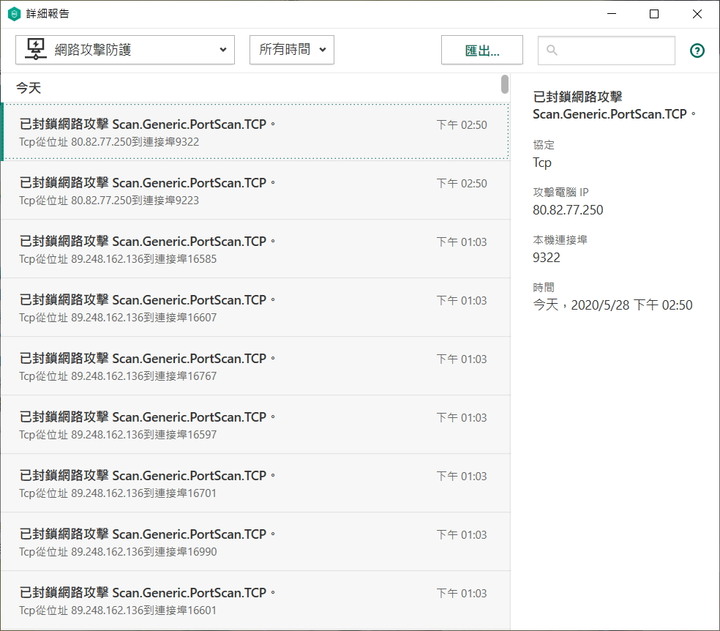Select the event for port 9223

[x=255, y=191]
